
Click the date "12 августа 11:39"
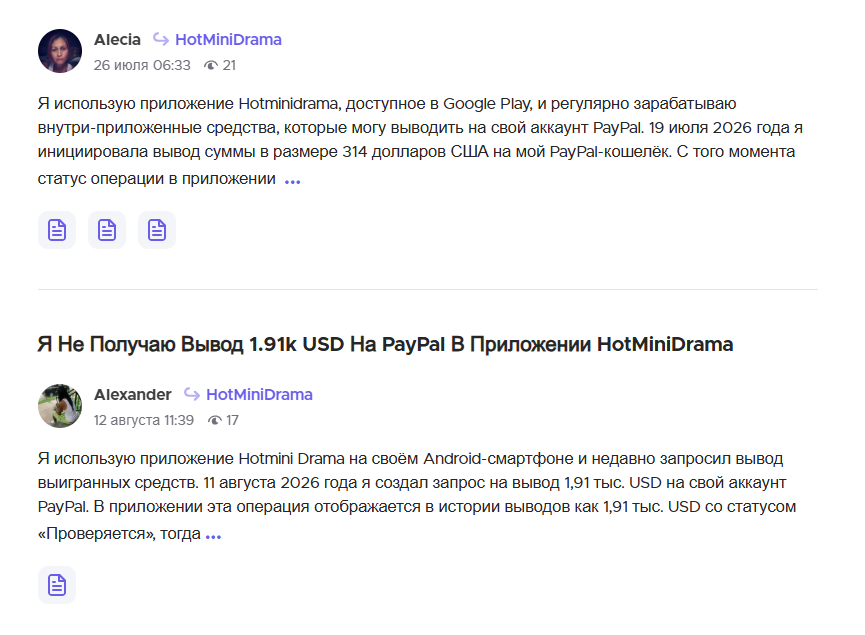tap(144, 420)
